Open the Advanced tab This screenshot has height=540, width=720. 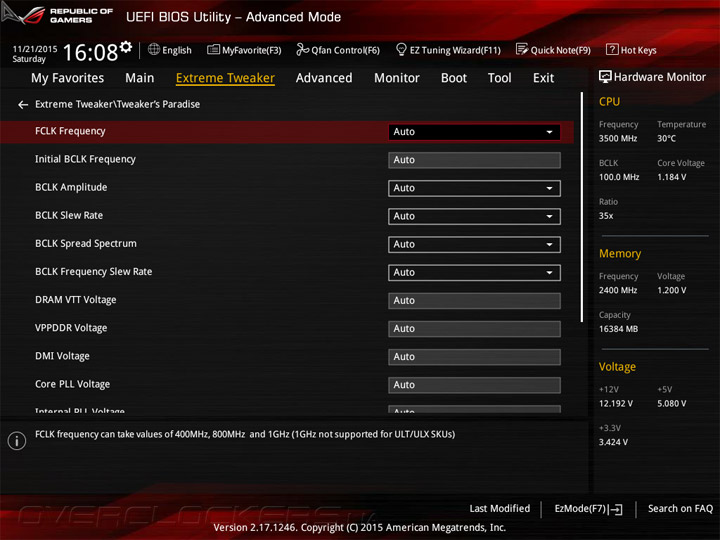(x=324, y=78)
